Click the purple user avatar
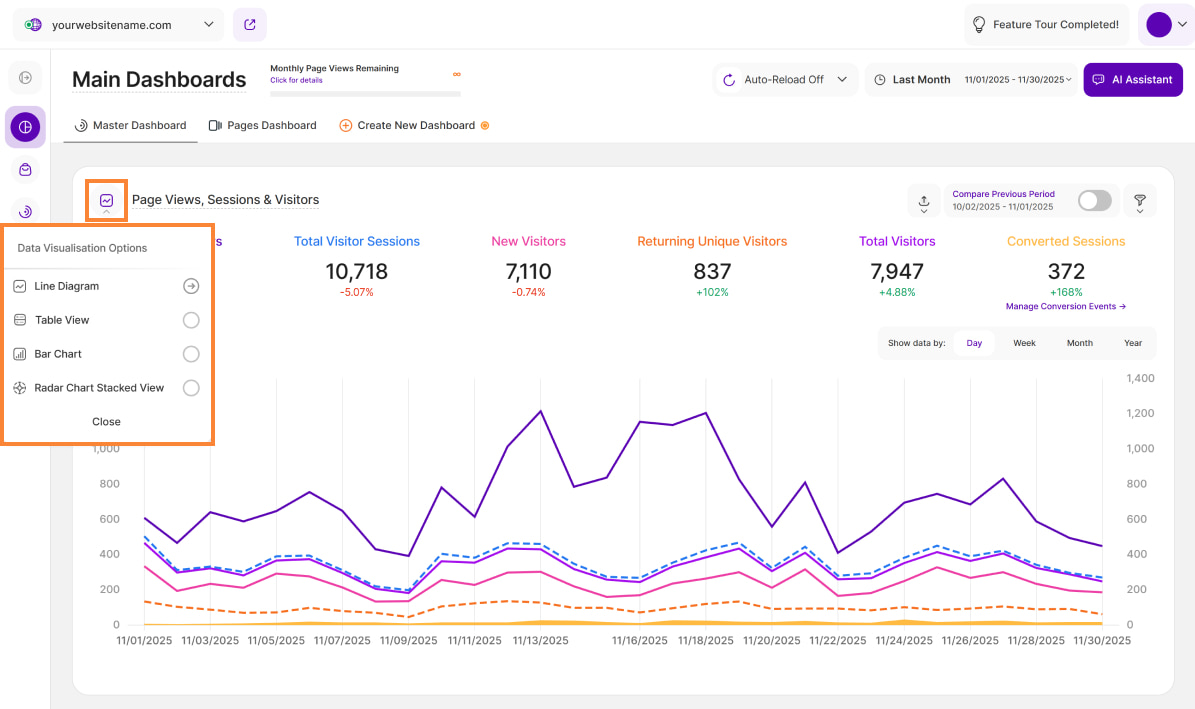 coord(1158,25)
